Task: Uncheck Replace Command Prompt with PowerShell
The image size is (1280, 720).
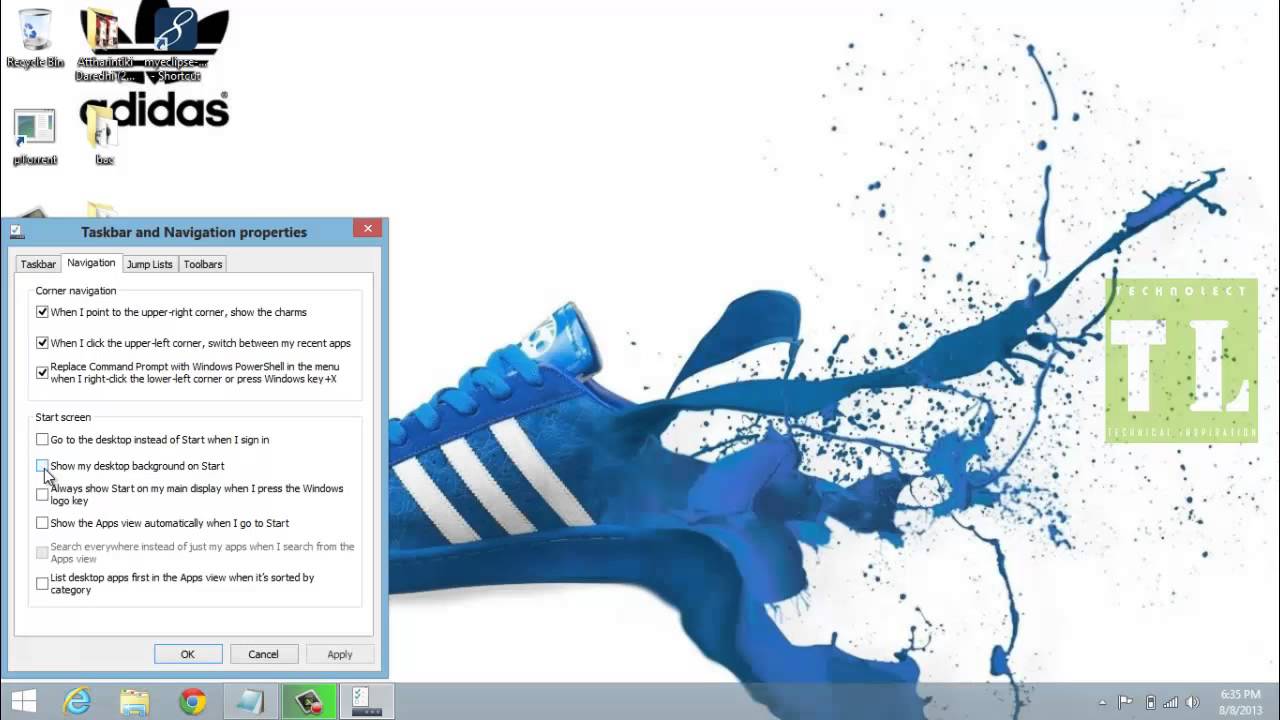Action: coord(42,373)
